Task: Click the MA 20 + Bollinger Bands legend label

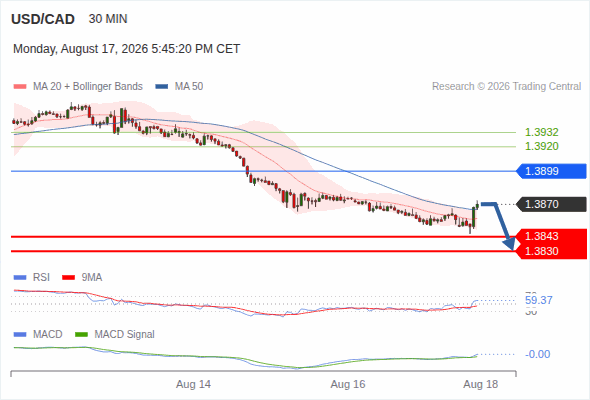Action: (88, 87)
